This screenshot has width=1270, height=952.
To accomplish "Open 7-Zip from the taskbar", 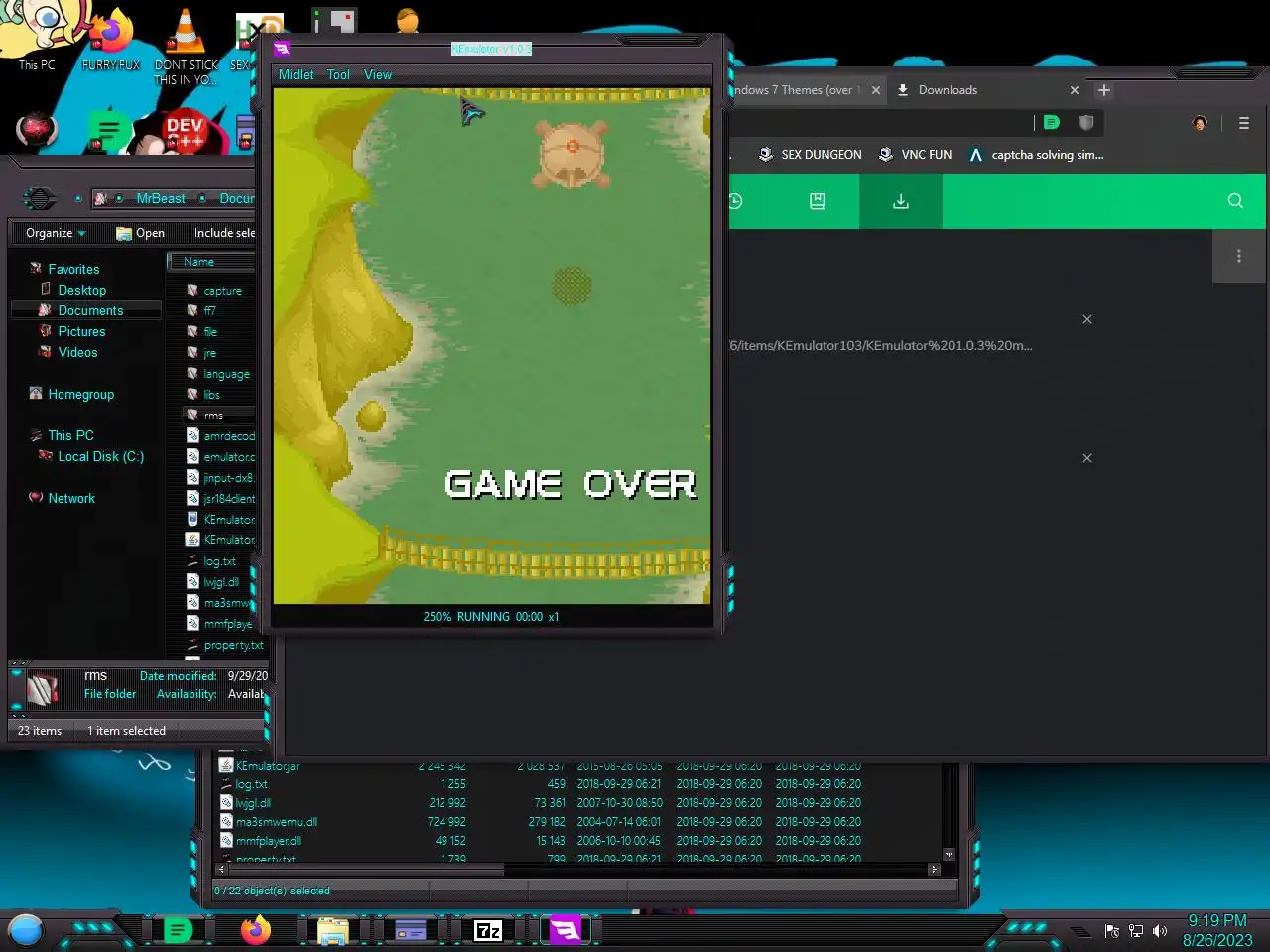I will pyautogui.click(x=488, y=930).
